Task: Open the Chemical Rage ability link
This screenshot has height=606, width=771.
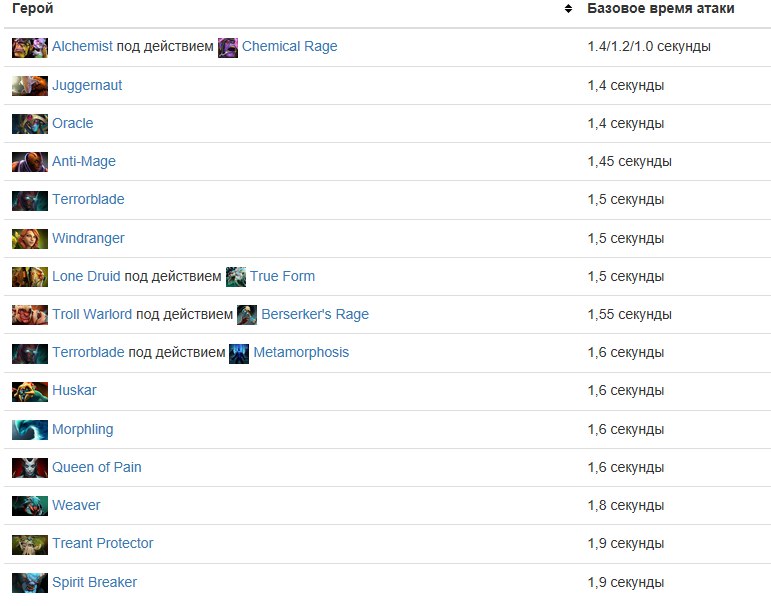Action: [x=289, y=46]
